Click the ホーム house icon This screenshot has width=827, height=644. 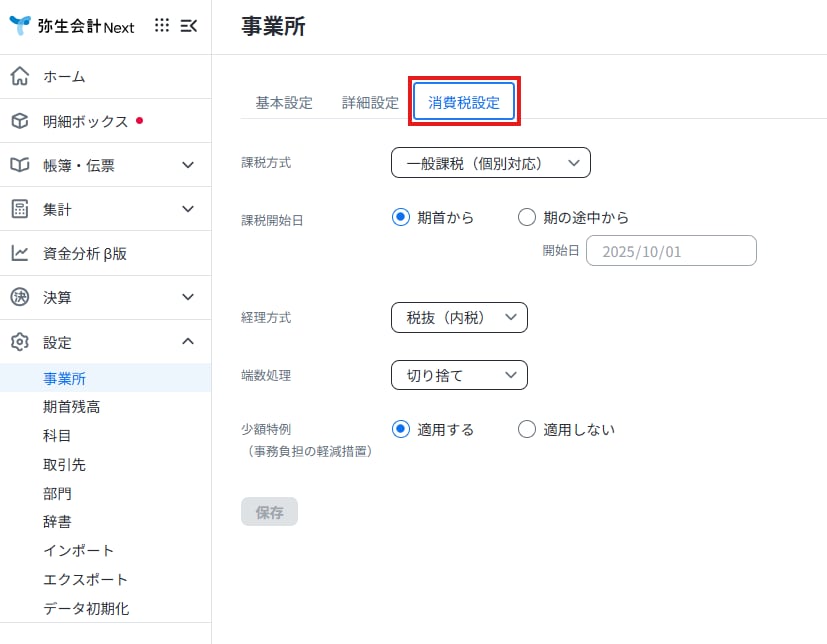[20, 76]
